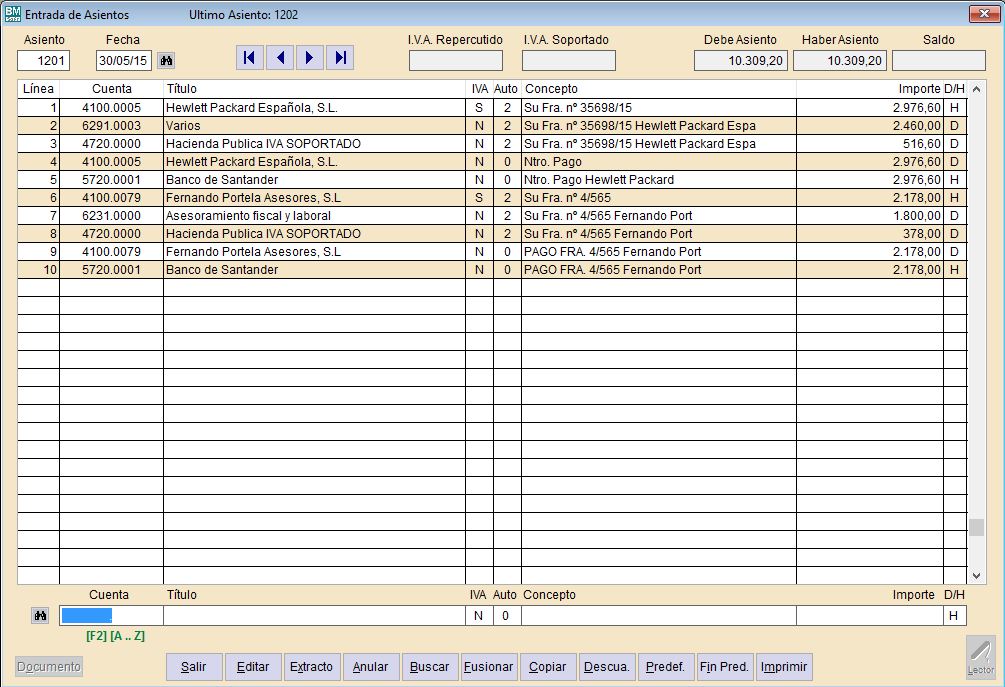Click the Imprimir button
Image resolution: width=1005 pixels, height=687 pixels.
pos(784,667)
